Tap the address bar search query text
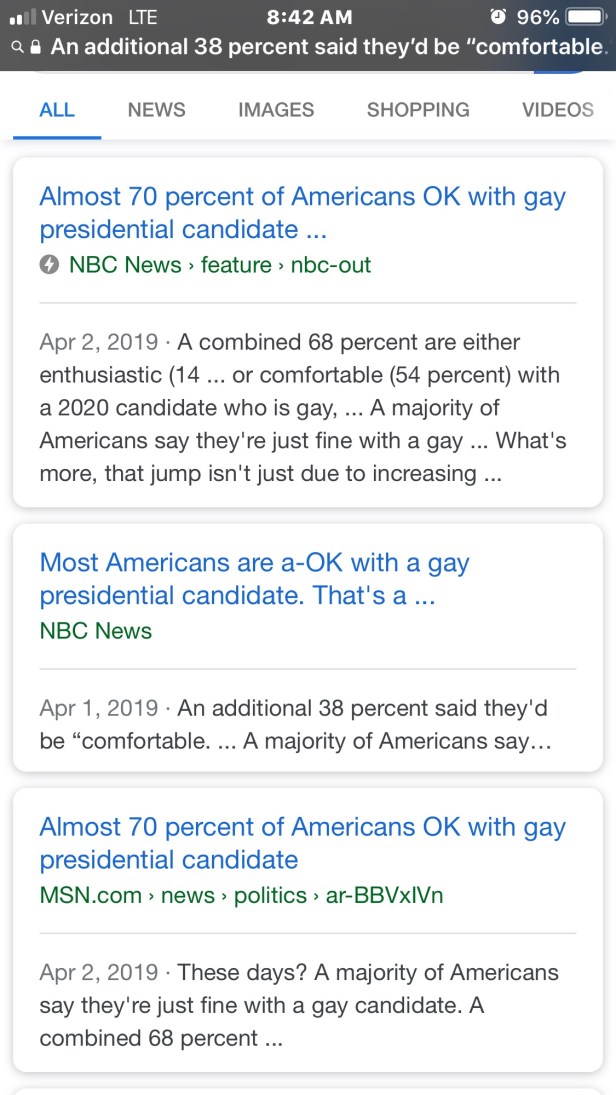 pyautogui.click(x=328, y=47)
